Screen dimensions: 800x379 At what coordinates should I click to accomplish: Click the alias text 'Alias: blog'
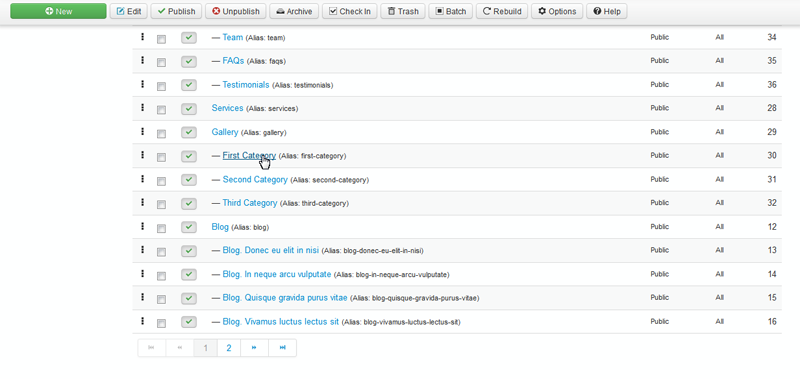[x=250, y=228]
